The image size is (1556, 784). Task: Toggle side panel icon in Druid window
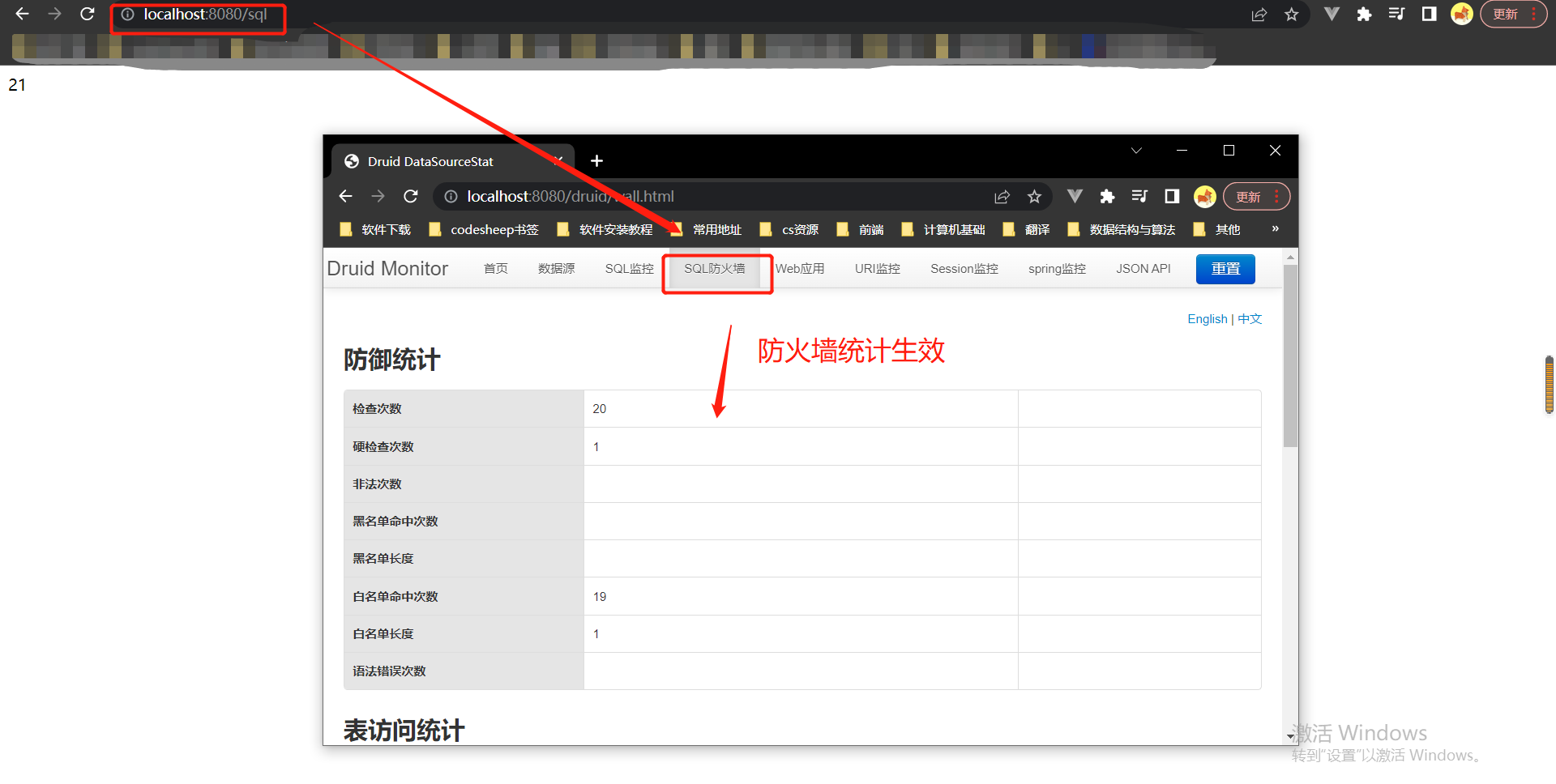[1172, 196]
